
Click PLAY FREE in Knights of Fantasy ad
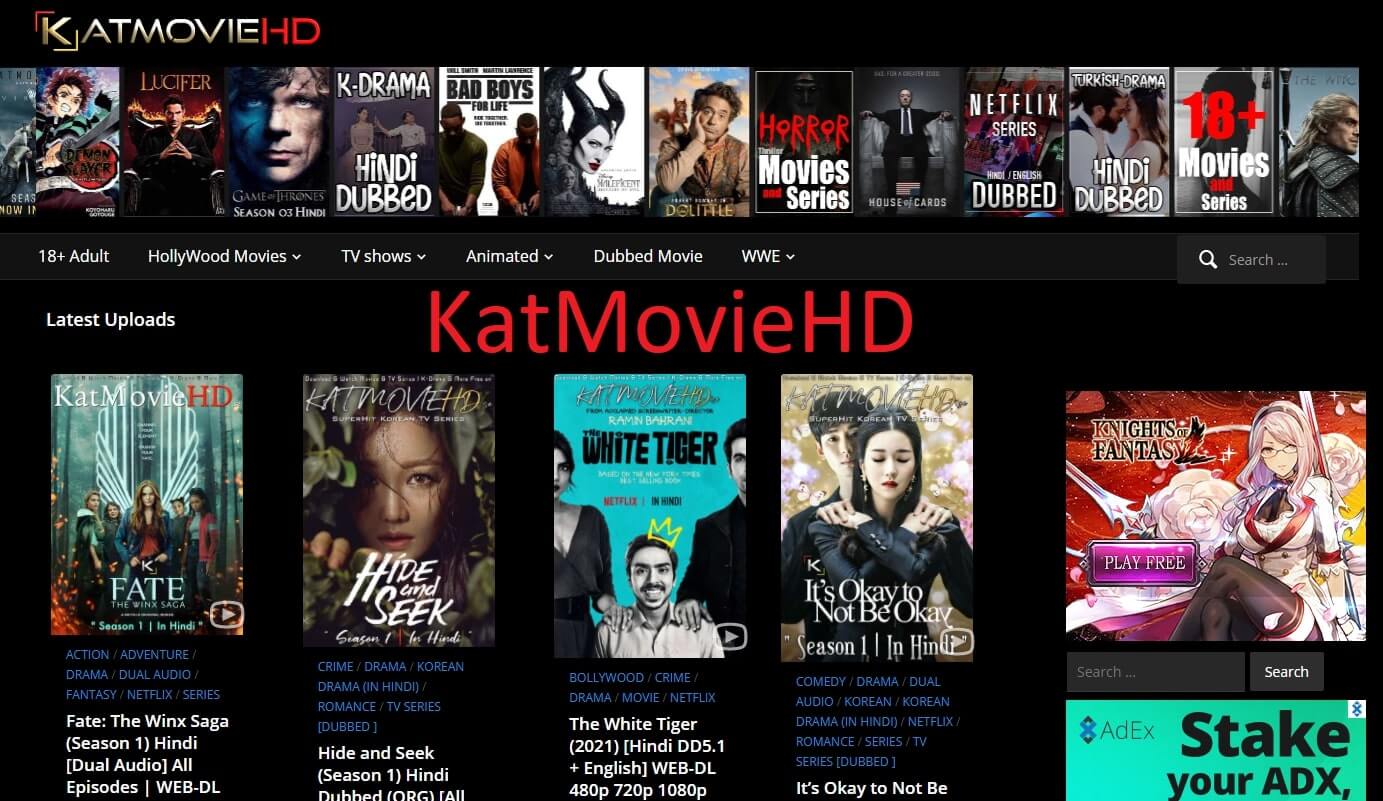pos(1144,563)
